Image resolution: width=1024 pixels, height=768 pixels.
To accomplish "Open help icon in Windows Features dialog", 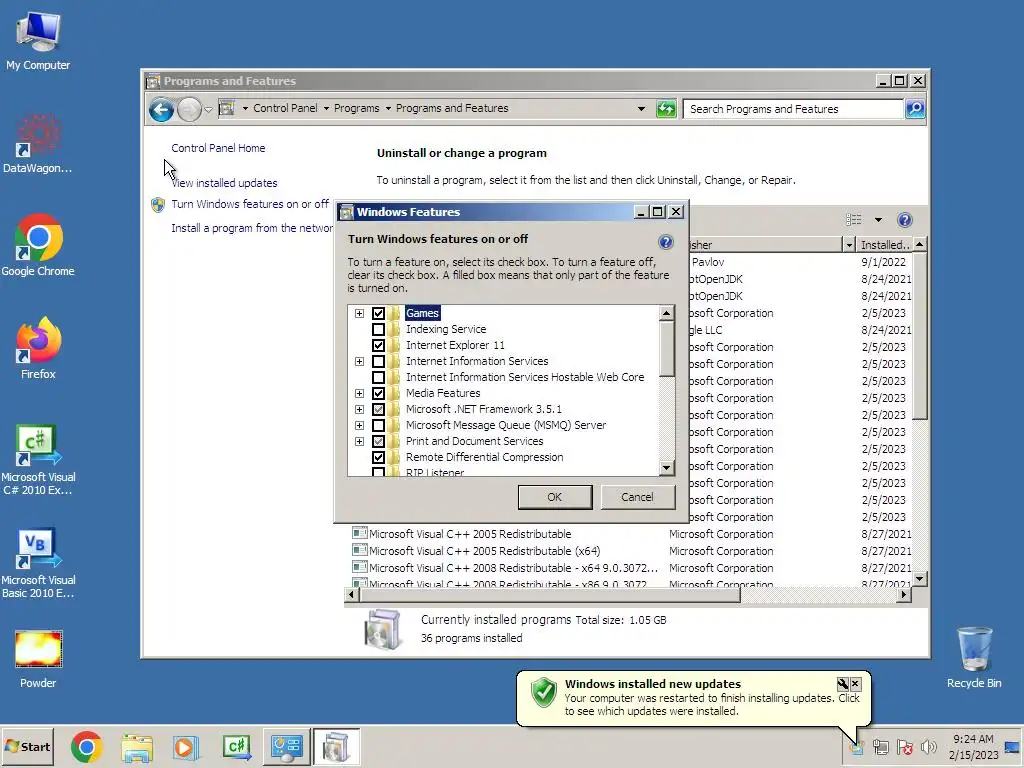I will tap(665, 242).
